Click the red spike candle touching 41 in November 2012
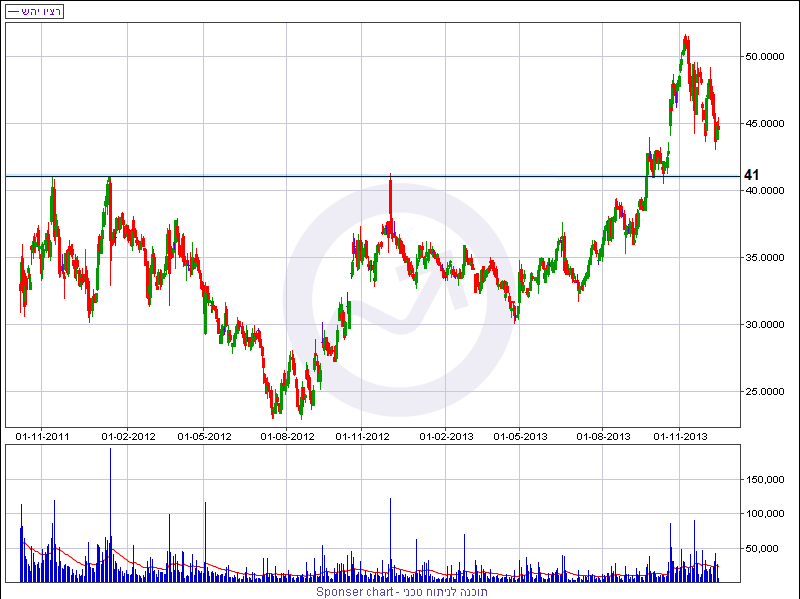 390,204
